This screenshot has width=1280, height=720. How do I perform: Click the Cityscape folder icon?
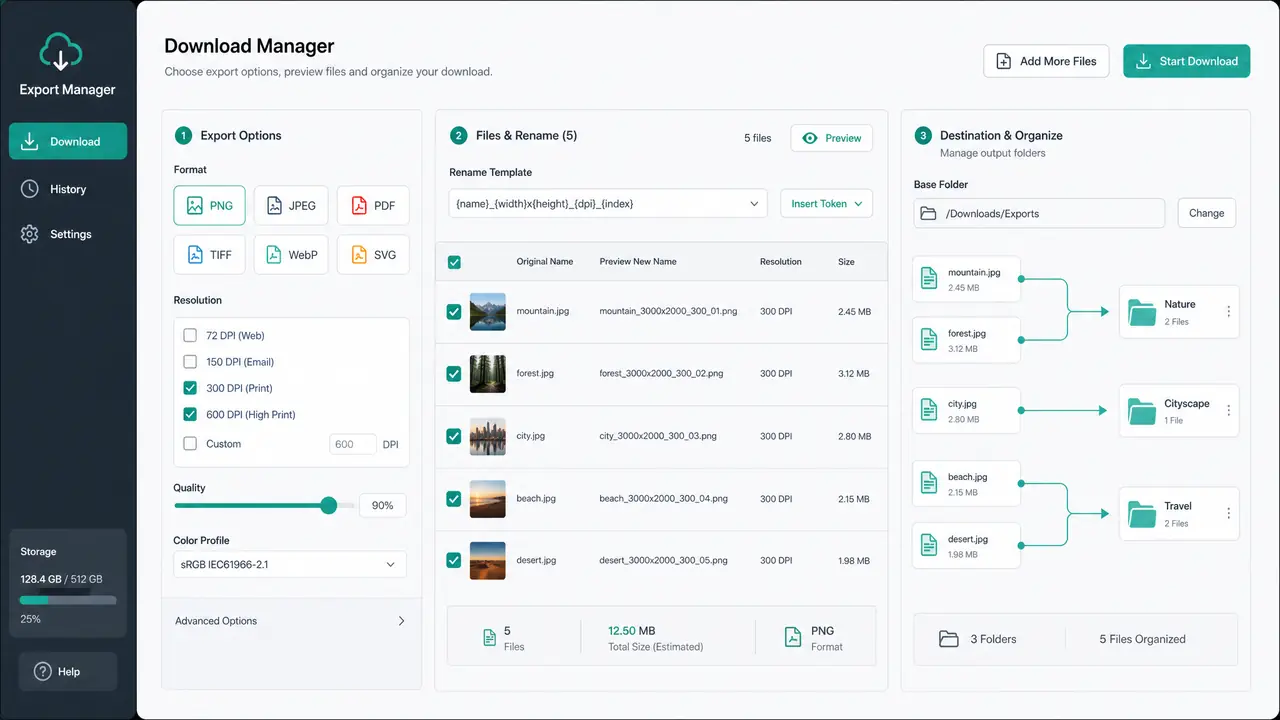click(x=1141, y=411)
